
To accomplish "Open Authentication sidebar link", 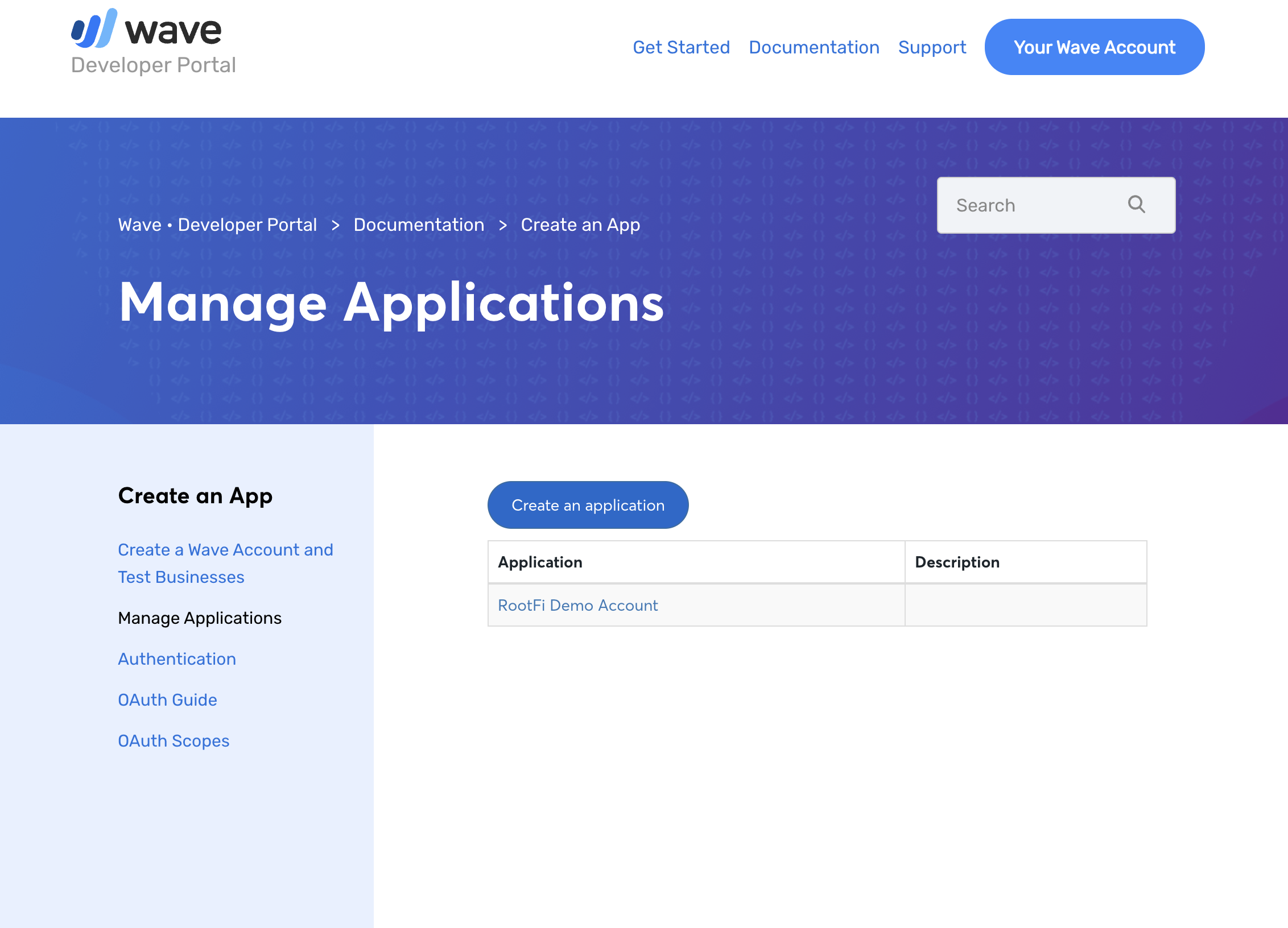I will (x=177, y=659).
